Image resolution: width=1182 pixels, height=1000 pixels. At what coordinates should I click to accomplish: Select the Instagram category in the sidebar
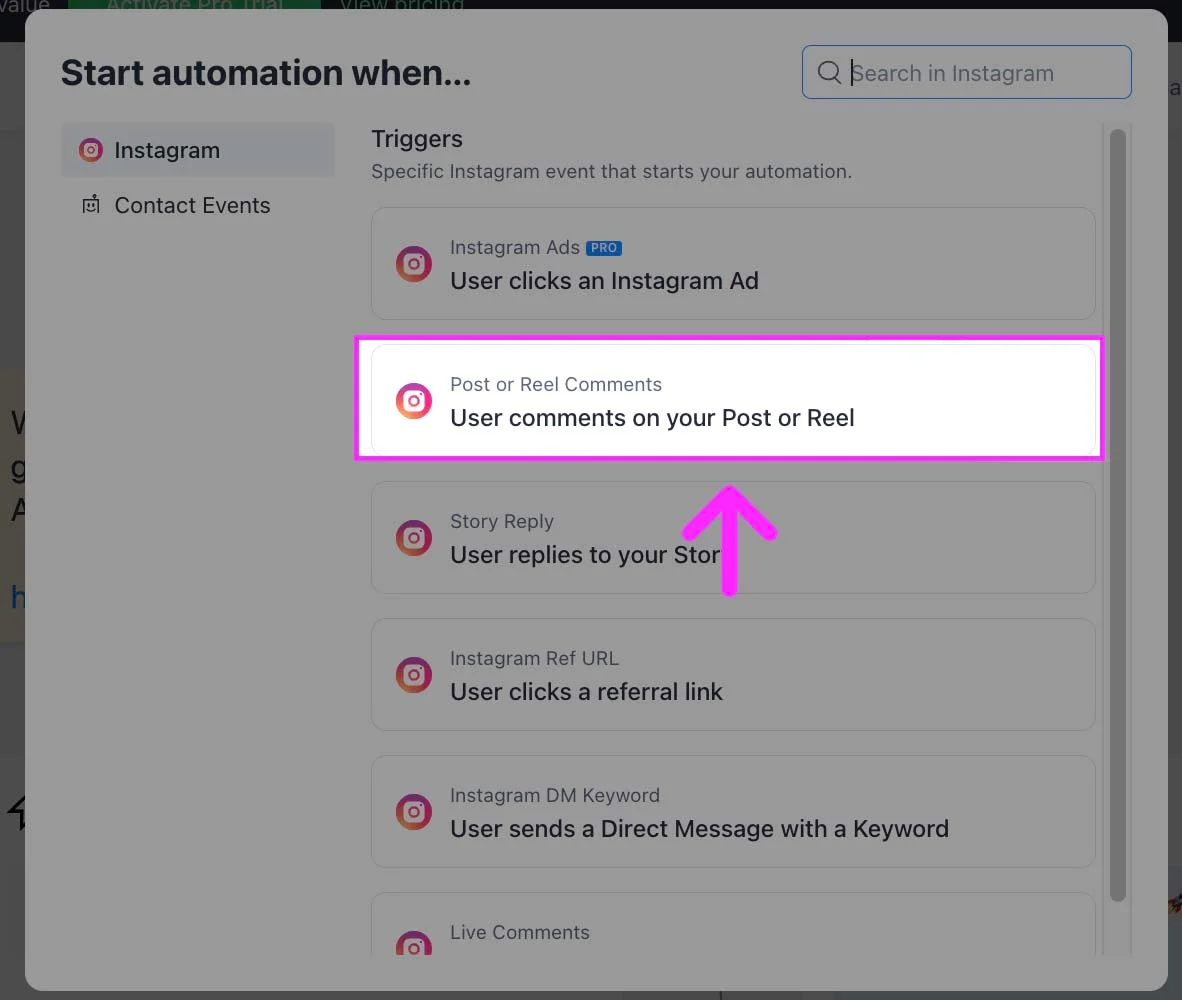[x=198, y=150]
